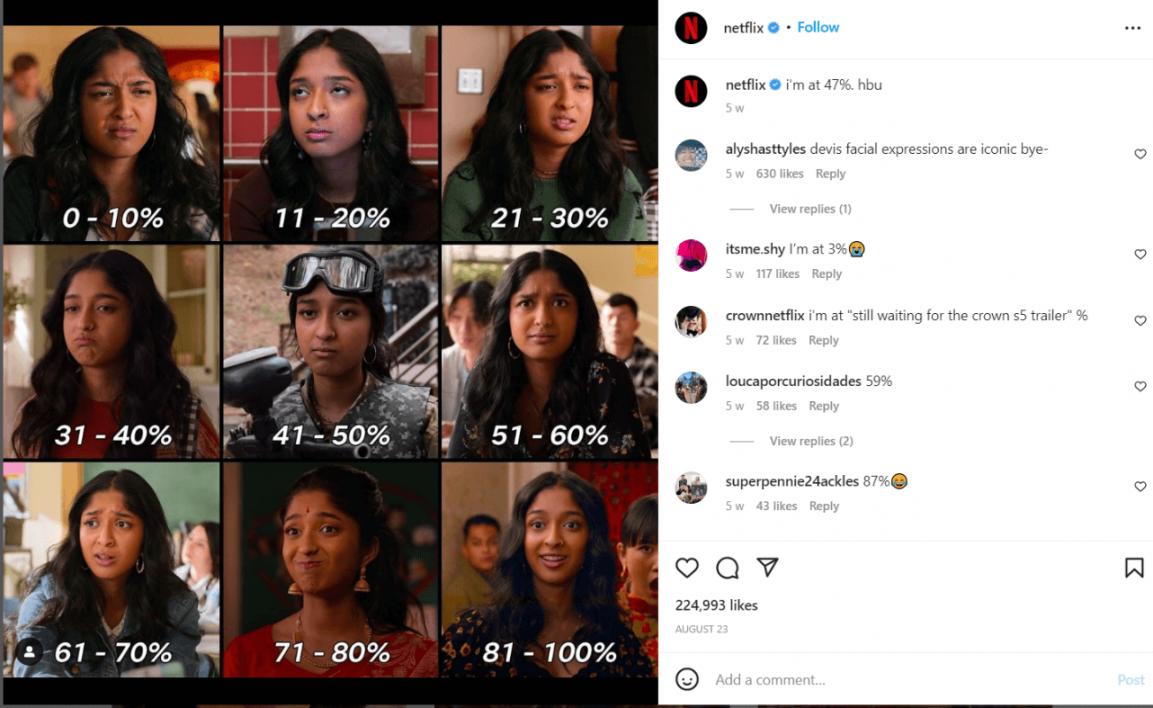Open the comment bubble icon

pos(727,568)
